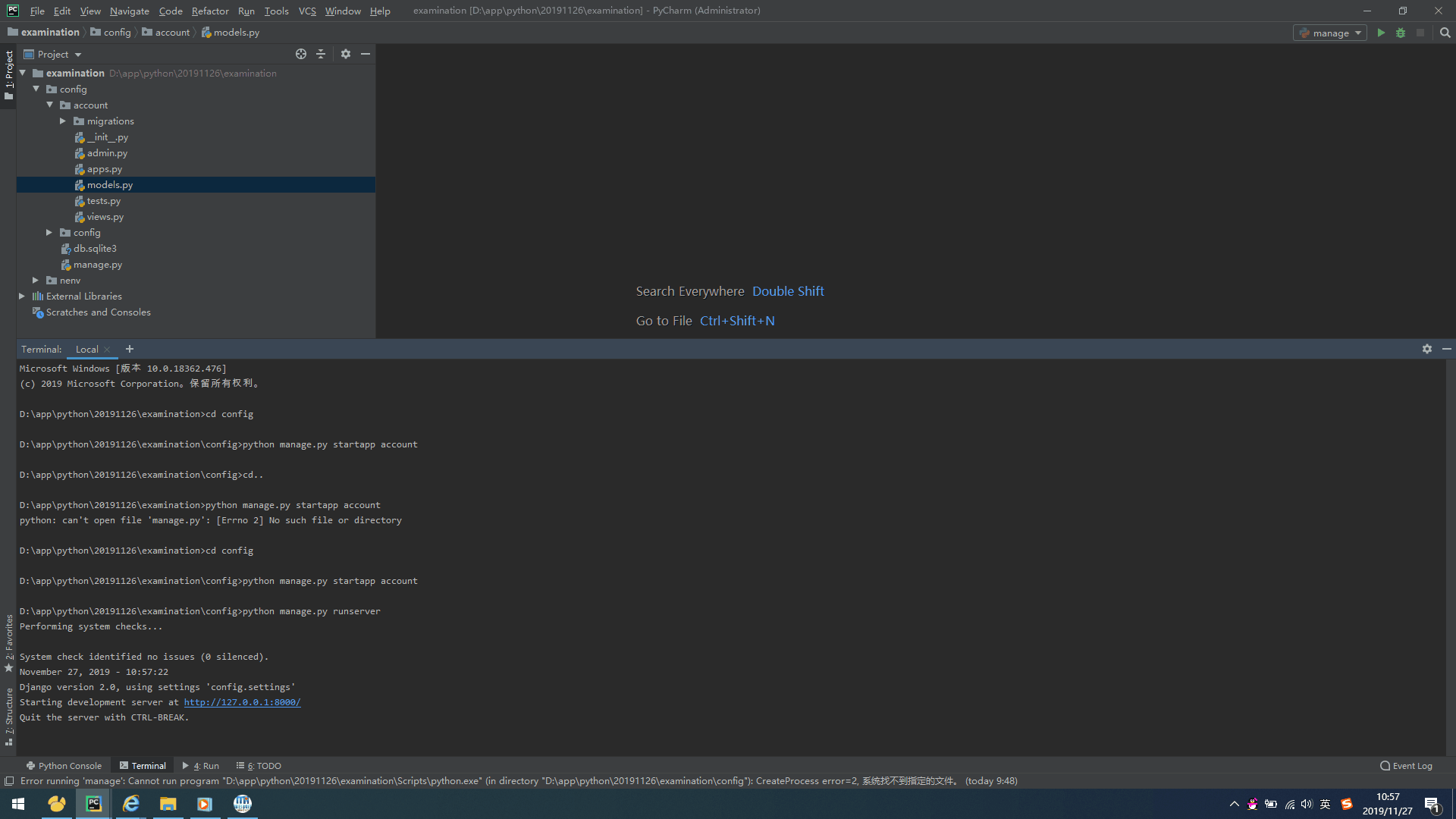Image resolution: width=1456 pixels, height=819 pixels.
Task: Open the File menu
Action: click(x=37, y=11)
